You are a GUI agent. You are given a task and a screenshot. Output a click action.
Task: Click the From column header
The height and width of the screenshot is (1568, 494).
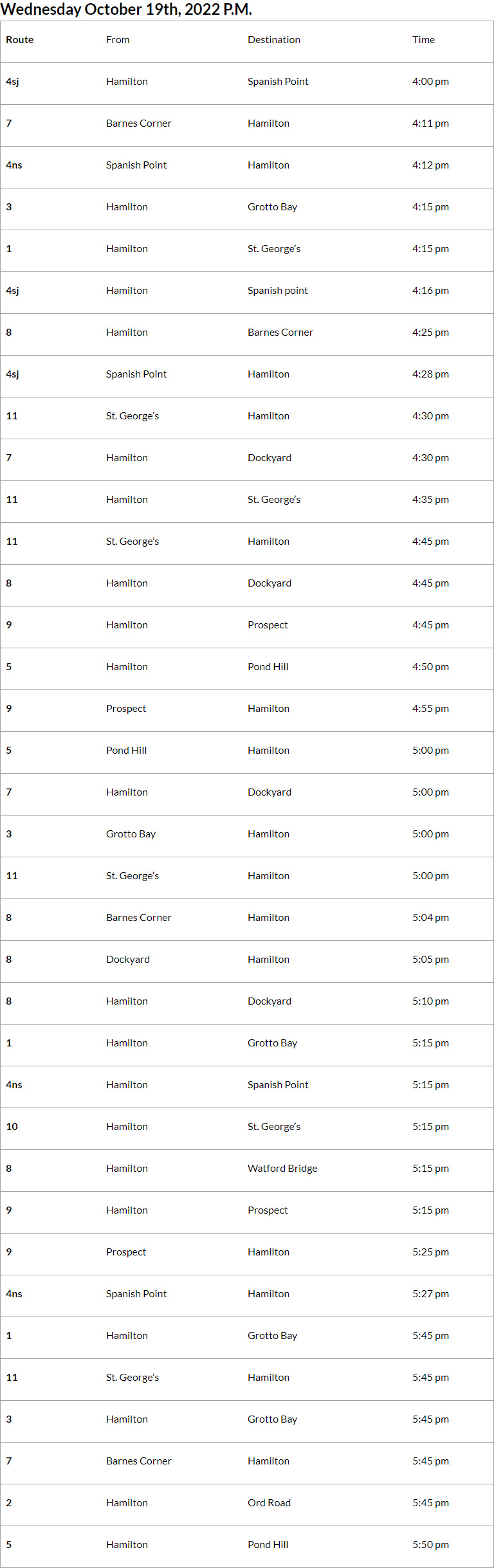pyautogui.click(x=118, y=40)
